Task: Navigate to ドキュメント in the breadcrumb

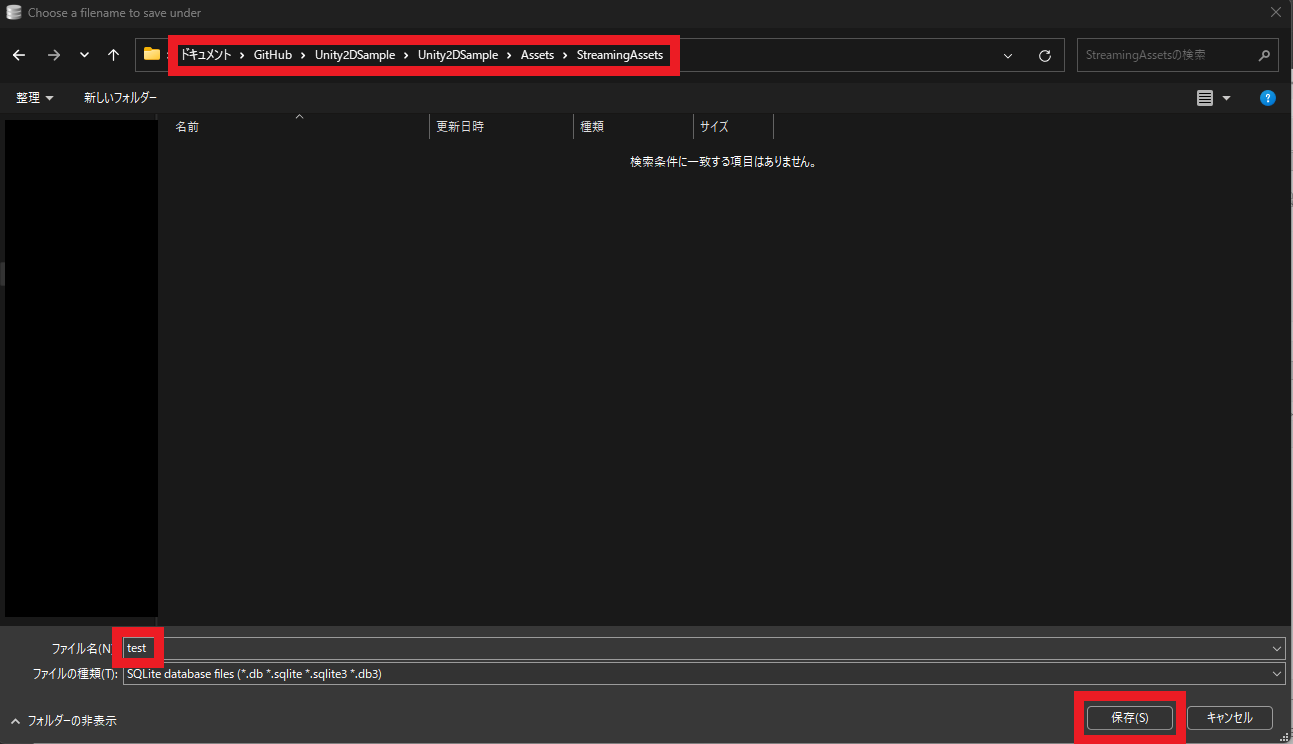Action: [x=205, y=55]
